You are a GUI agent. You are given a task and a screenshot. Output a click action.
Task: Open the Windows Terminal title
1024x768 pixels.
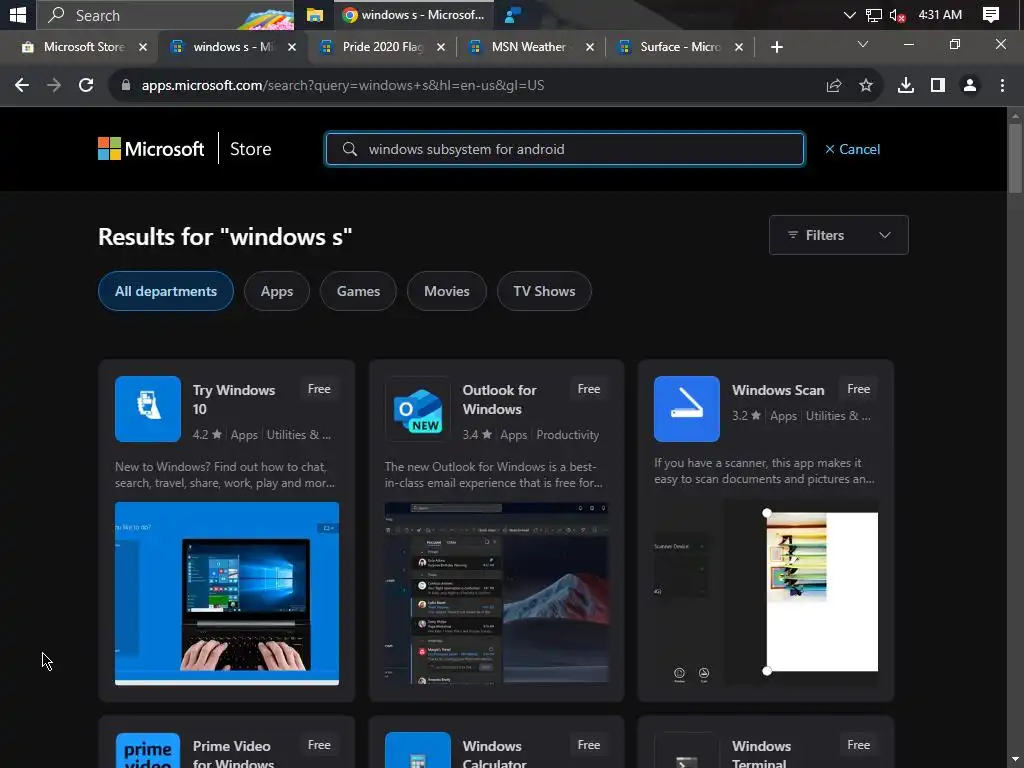(761, 754)
